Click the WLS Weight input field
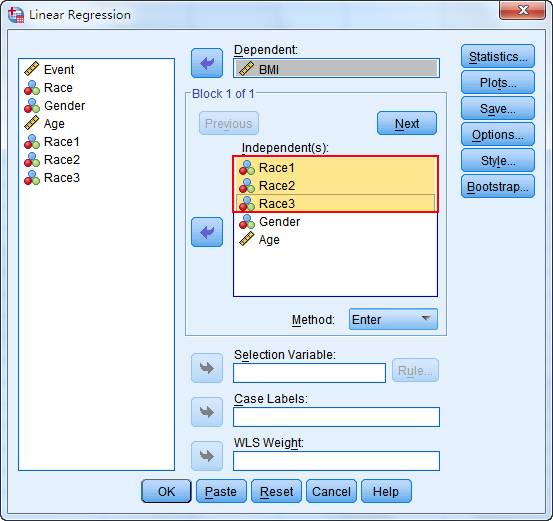Screen dimensions: 553x521 (336, 461)
